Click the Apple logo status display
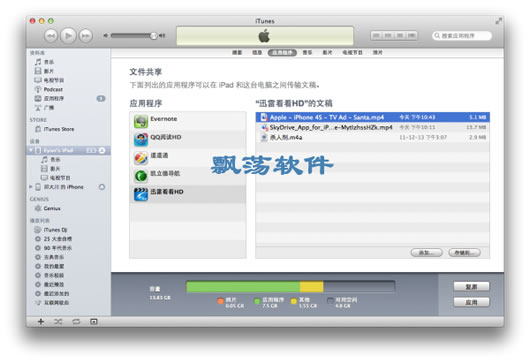The width and height of the screenshot is (530, 363). coord(265,35)
